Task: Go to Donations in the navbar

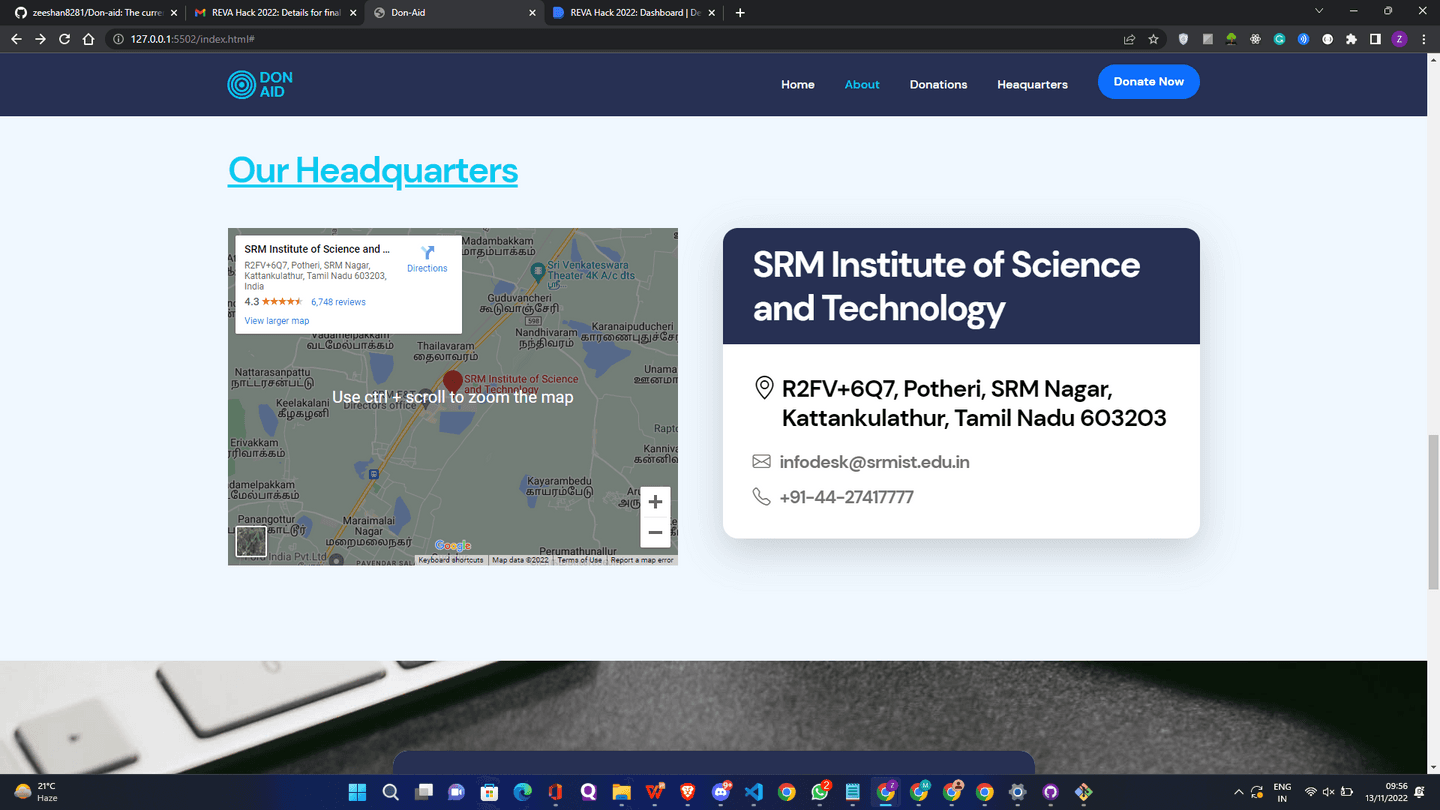Action: pos(938,85)
